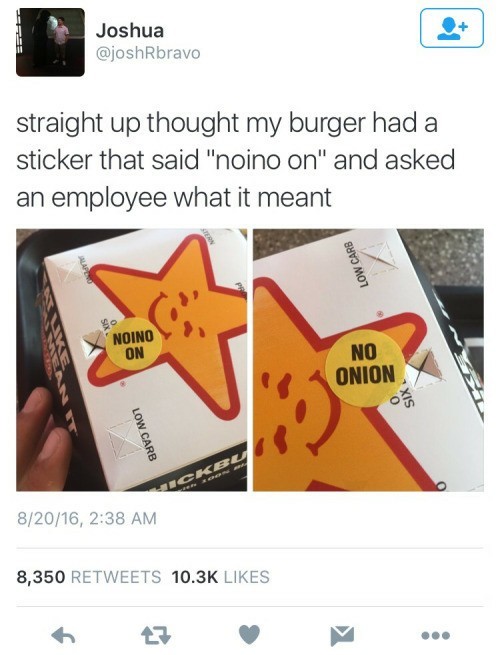Open the right burger box photo
This screenshot has height=655, width=500.
(368, 360)
